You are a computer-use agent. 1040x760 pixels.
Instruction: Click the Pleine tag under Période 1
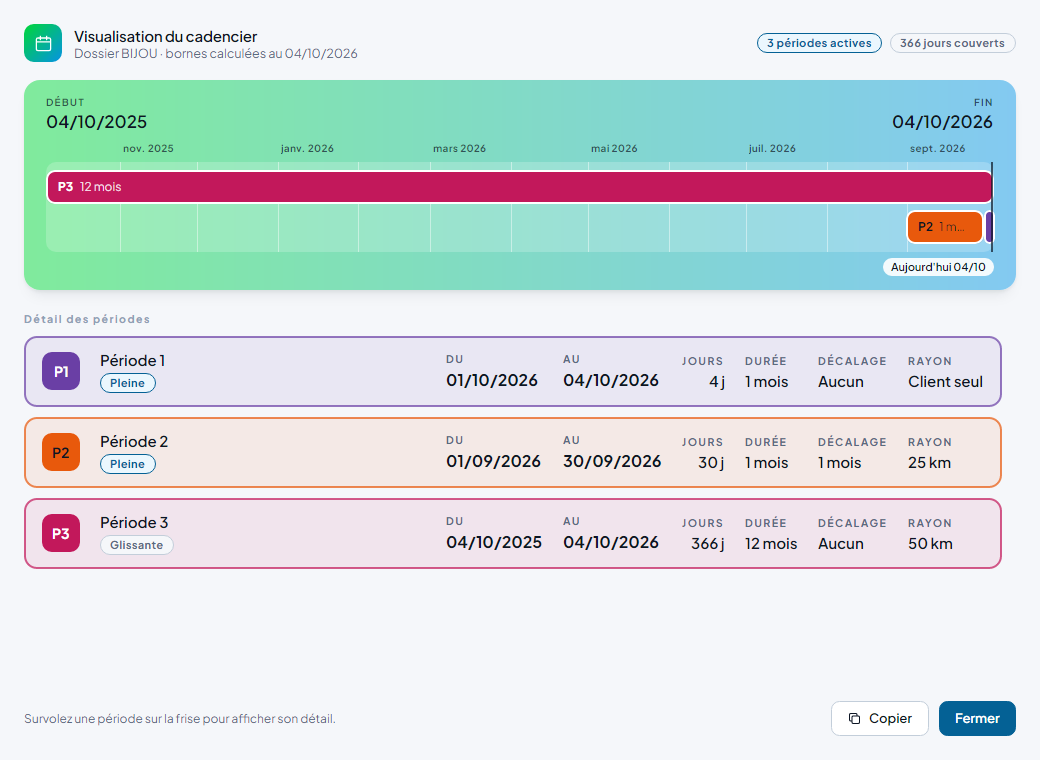coord(127,383)
